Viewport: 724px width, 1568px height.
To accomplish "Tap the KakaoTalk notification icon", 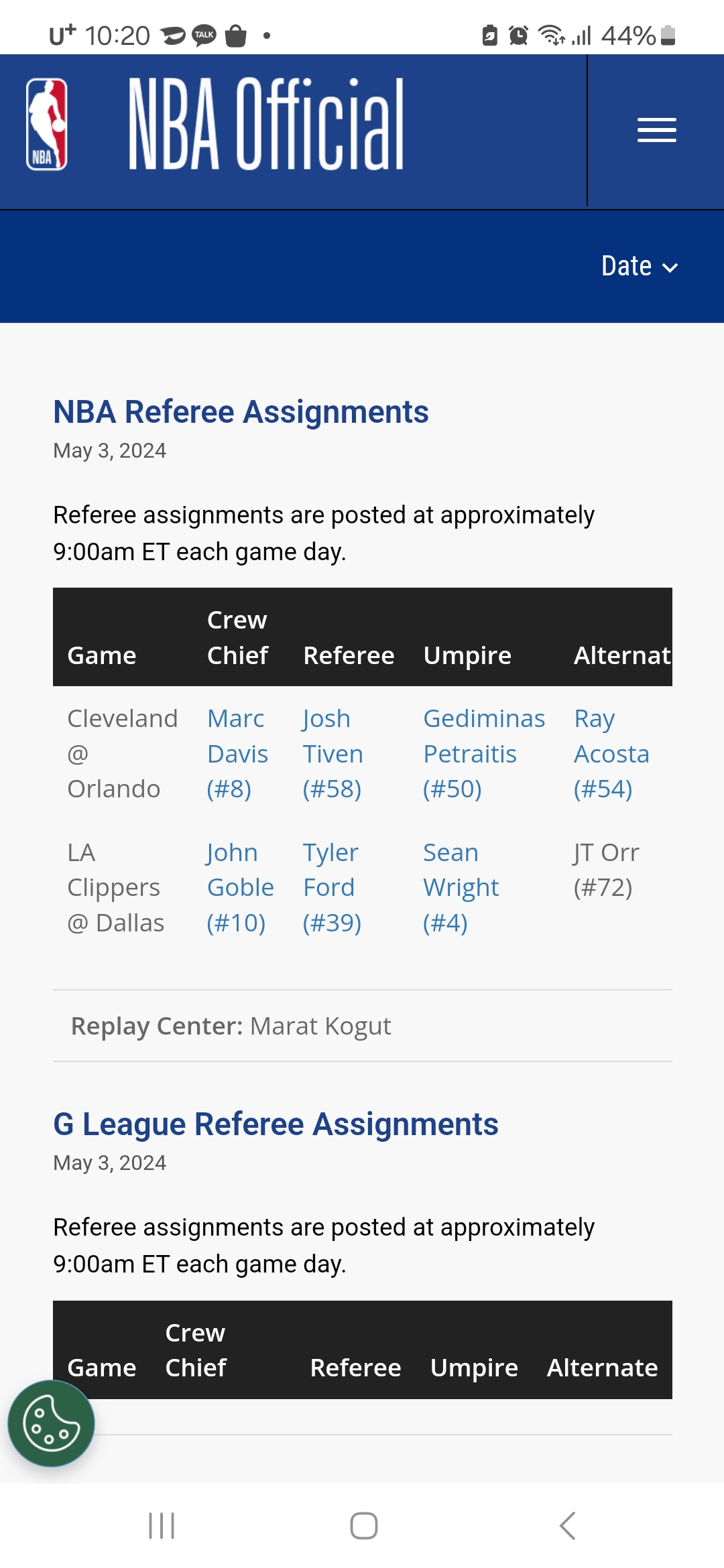I will (204, 35).
